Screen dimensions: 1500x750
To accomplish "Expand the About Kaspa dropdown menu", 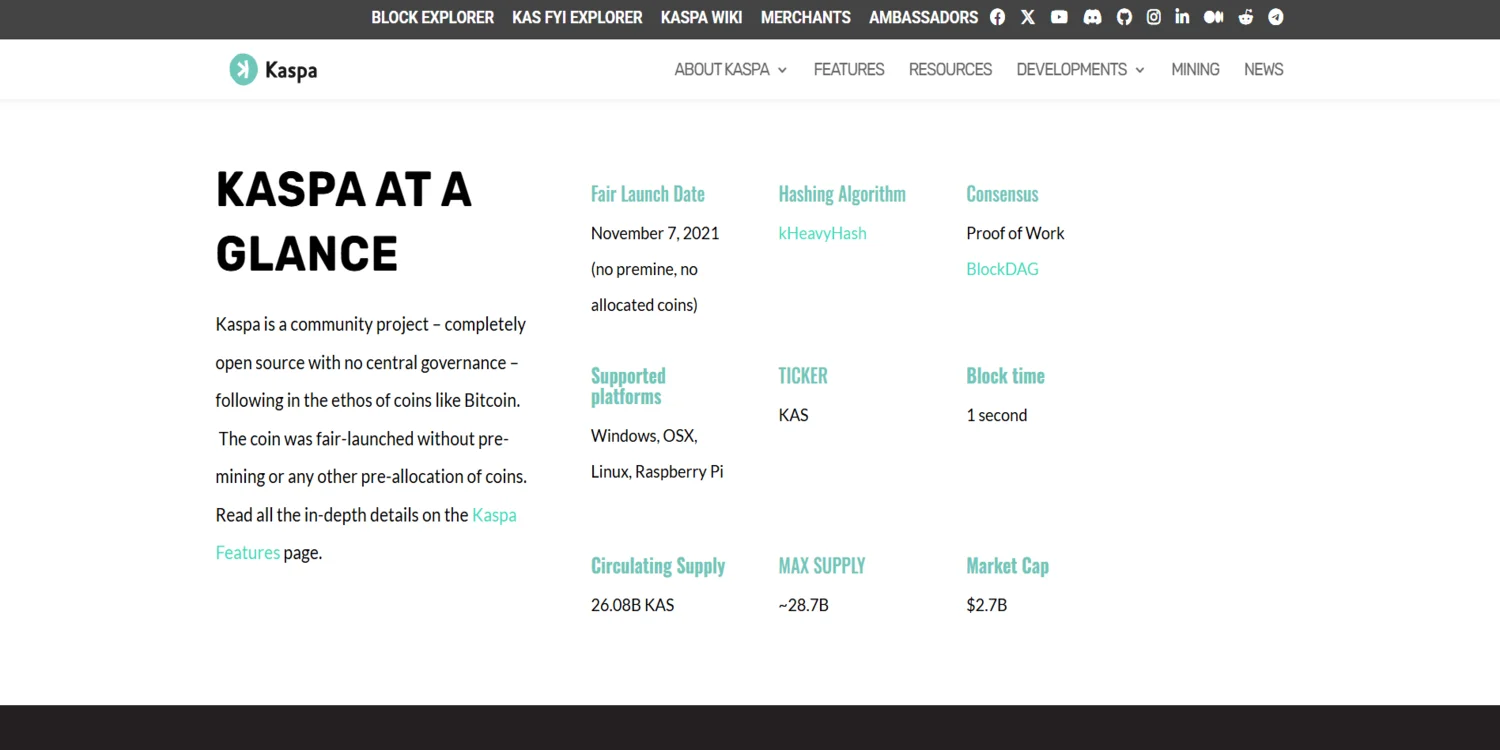I will pos(730,69).
